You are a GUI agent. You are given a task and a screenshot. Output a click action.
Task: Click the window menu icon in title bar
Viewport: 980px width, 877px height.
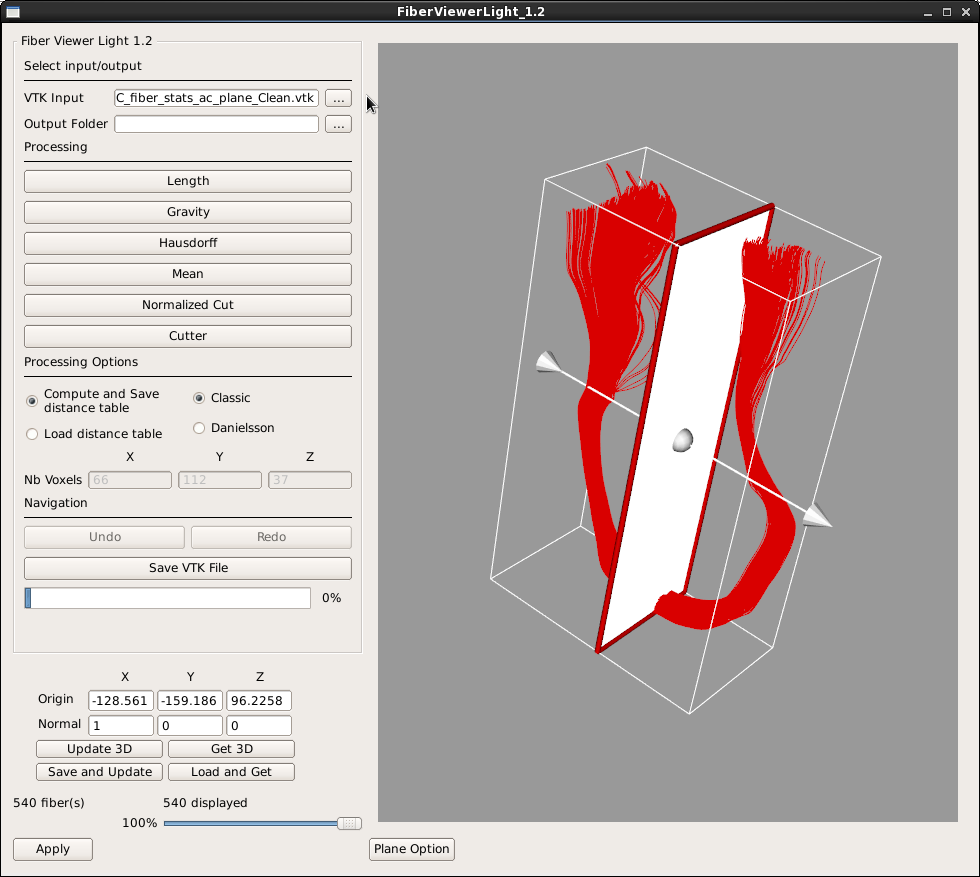[x=12, y=12]
